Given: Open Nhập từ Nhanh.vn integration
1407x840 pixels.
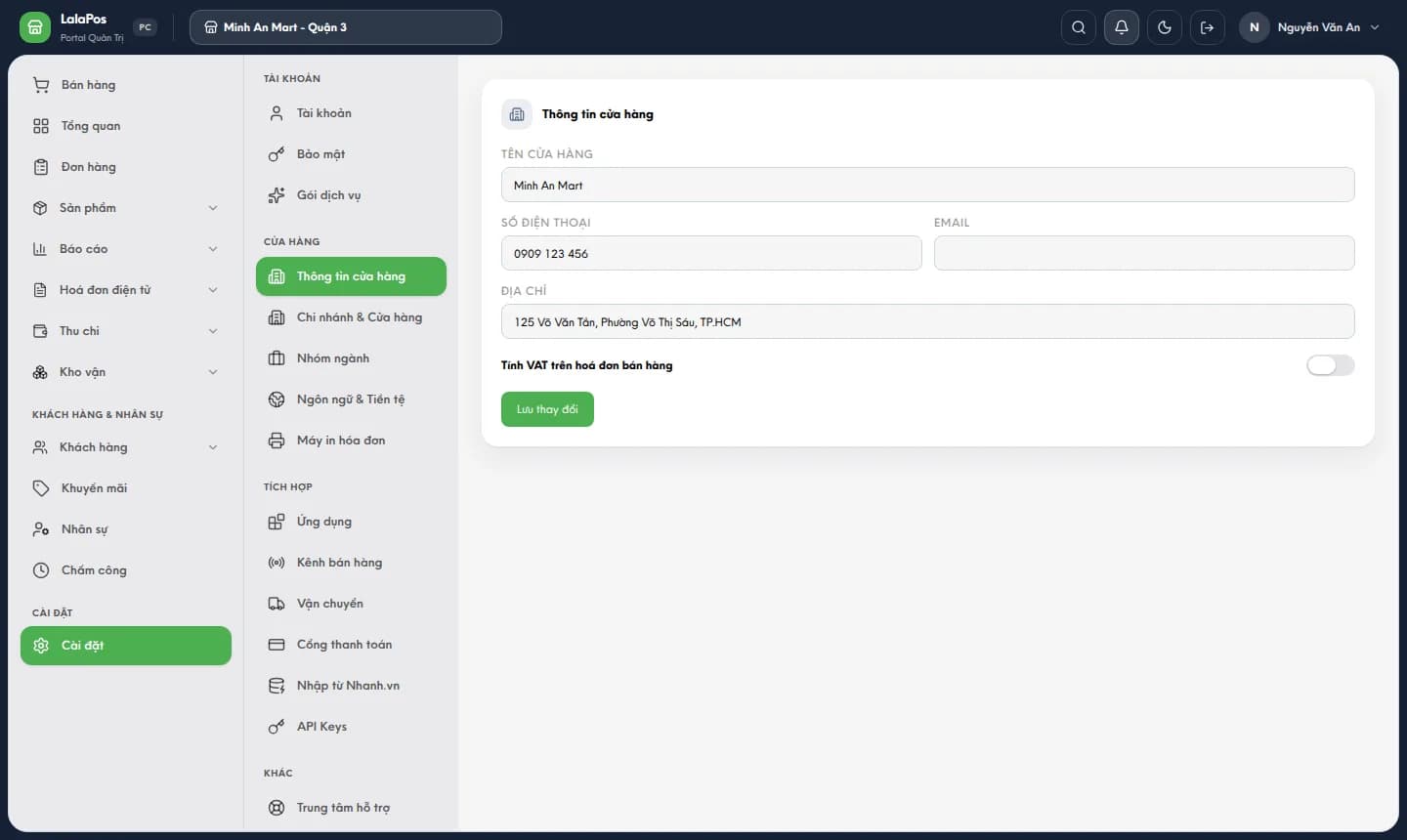Looking at the screenshot, I should [x=351, y=686].
